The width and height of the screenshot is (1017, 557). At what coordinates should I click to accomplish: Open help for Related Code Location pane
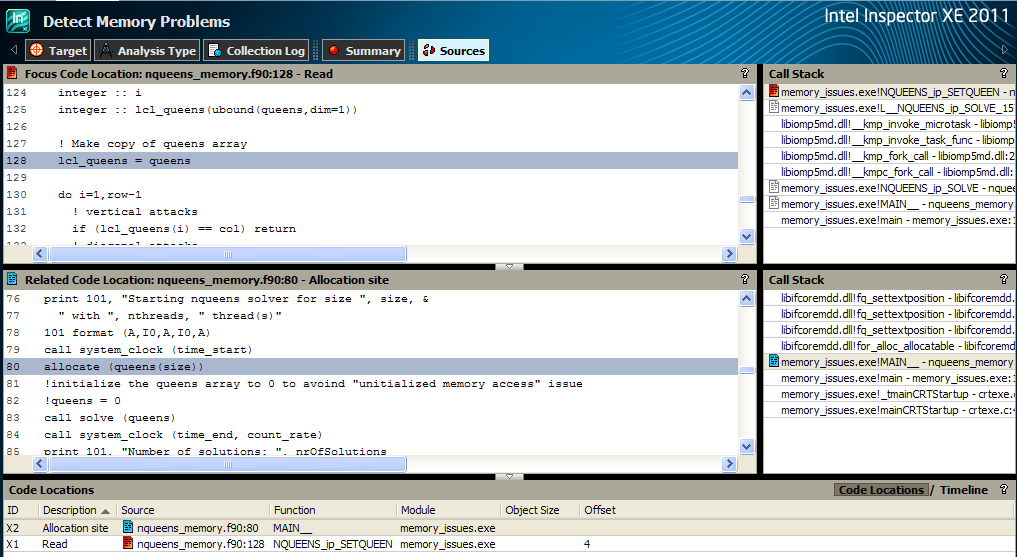tap(745, 279)
